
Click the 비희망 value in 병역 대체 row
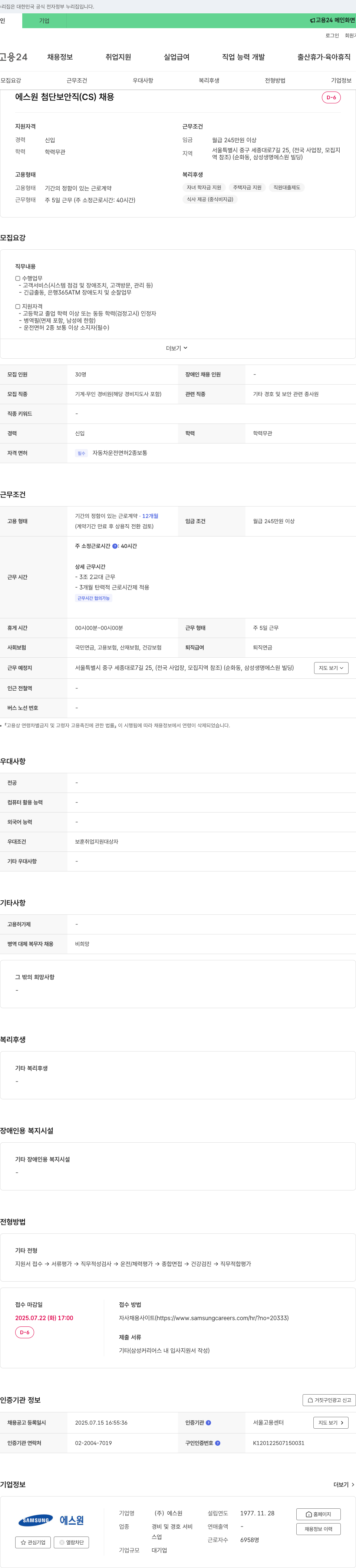tap(82, 944)
